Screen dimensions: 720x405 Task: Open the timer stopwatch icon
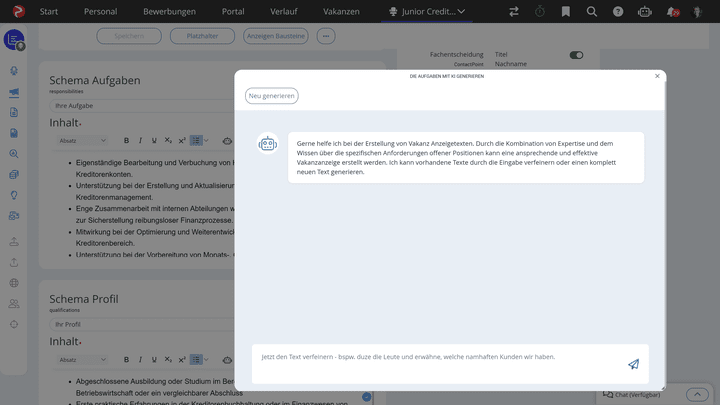[x=540, y=12]
